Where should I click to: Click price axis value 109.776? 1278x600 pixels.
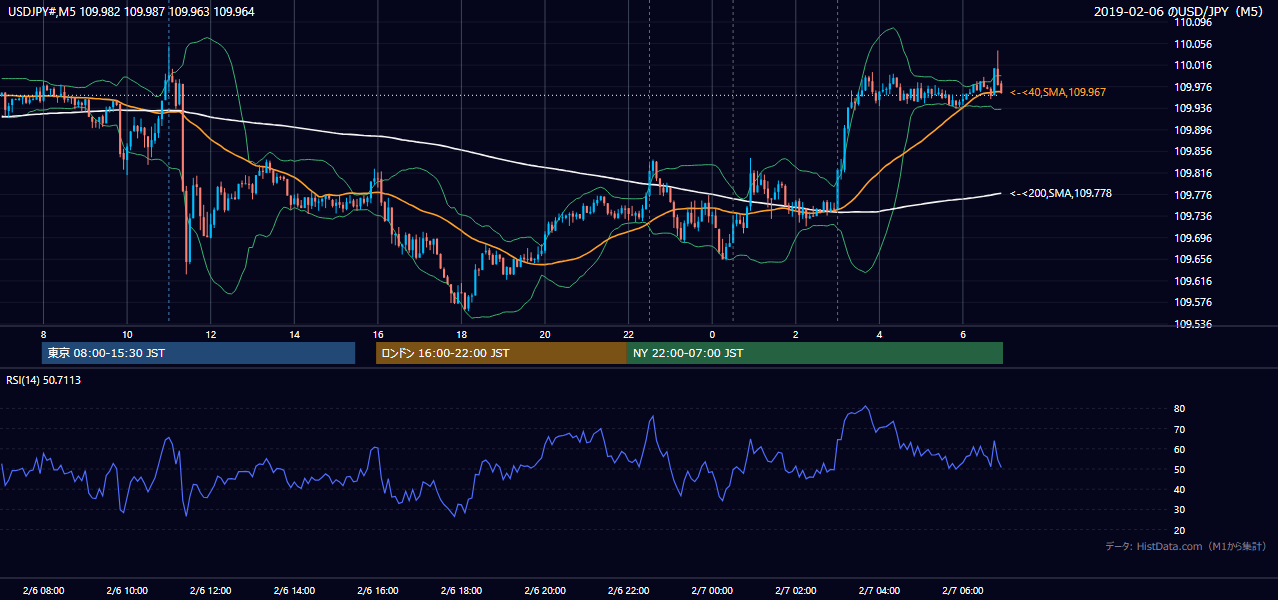click(1194, 194)
